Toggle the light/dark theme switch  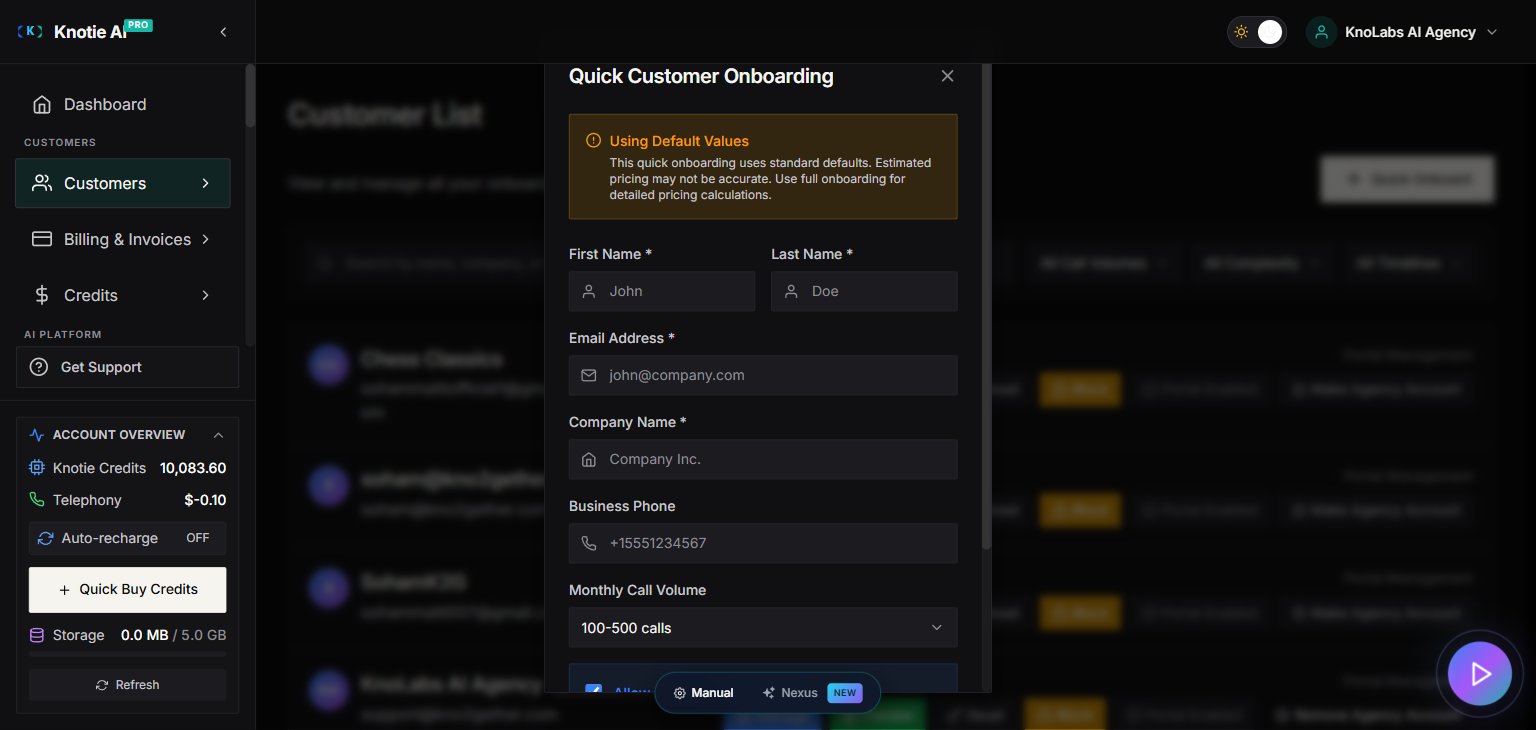(x=1257, y=32)
